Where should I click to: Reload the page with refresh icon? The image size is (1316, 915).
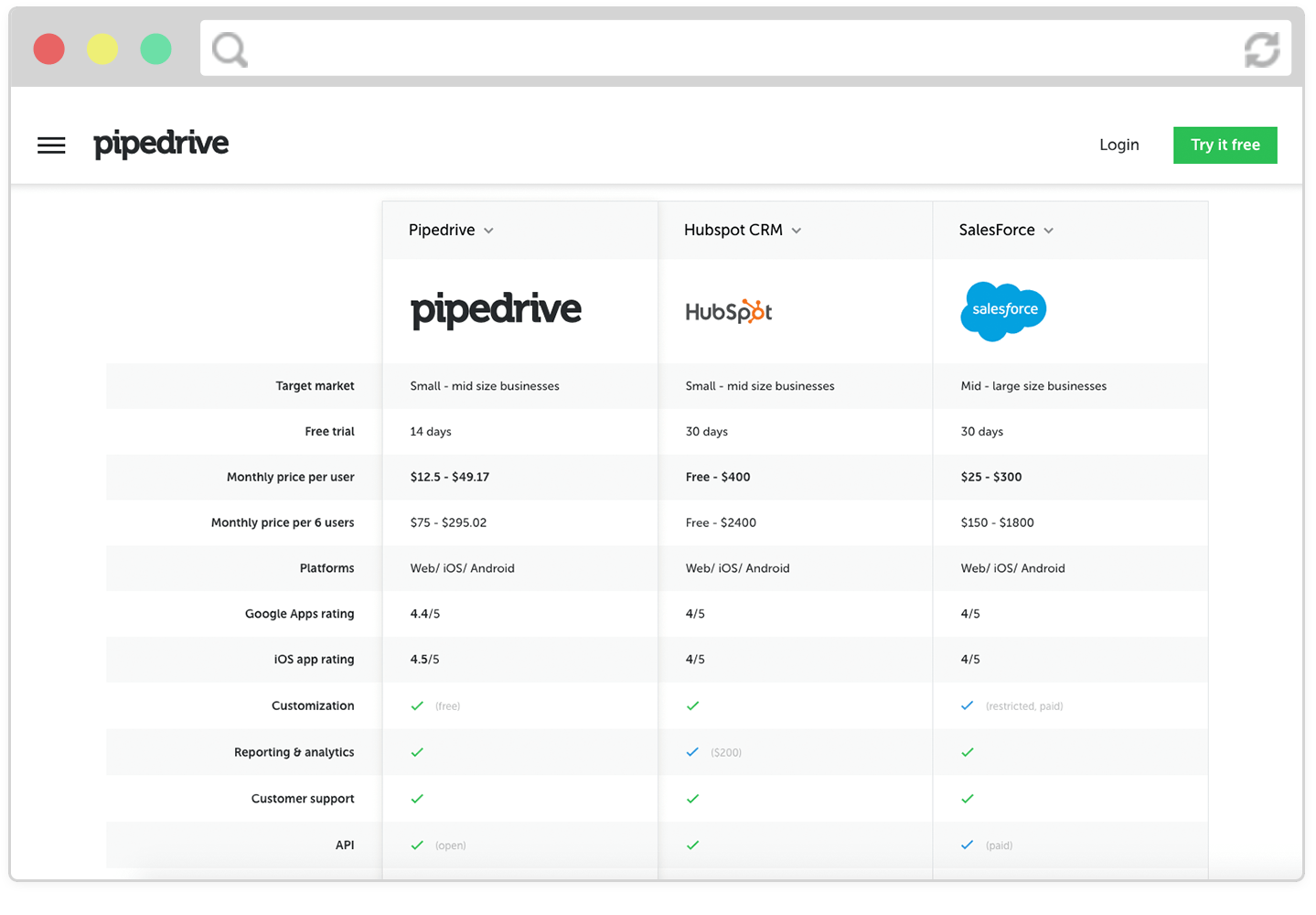1262,49
